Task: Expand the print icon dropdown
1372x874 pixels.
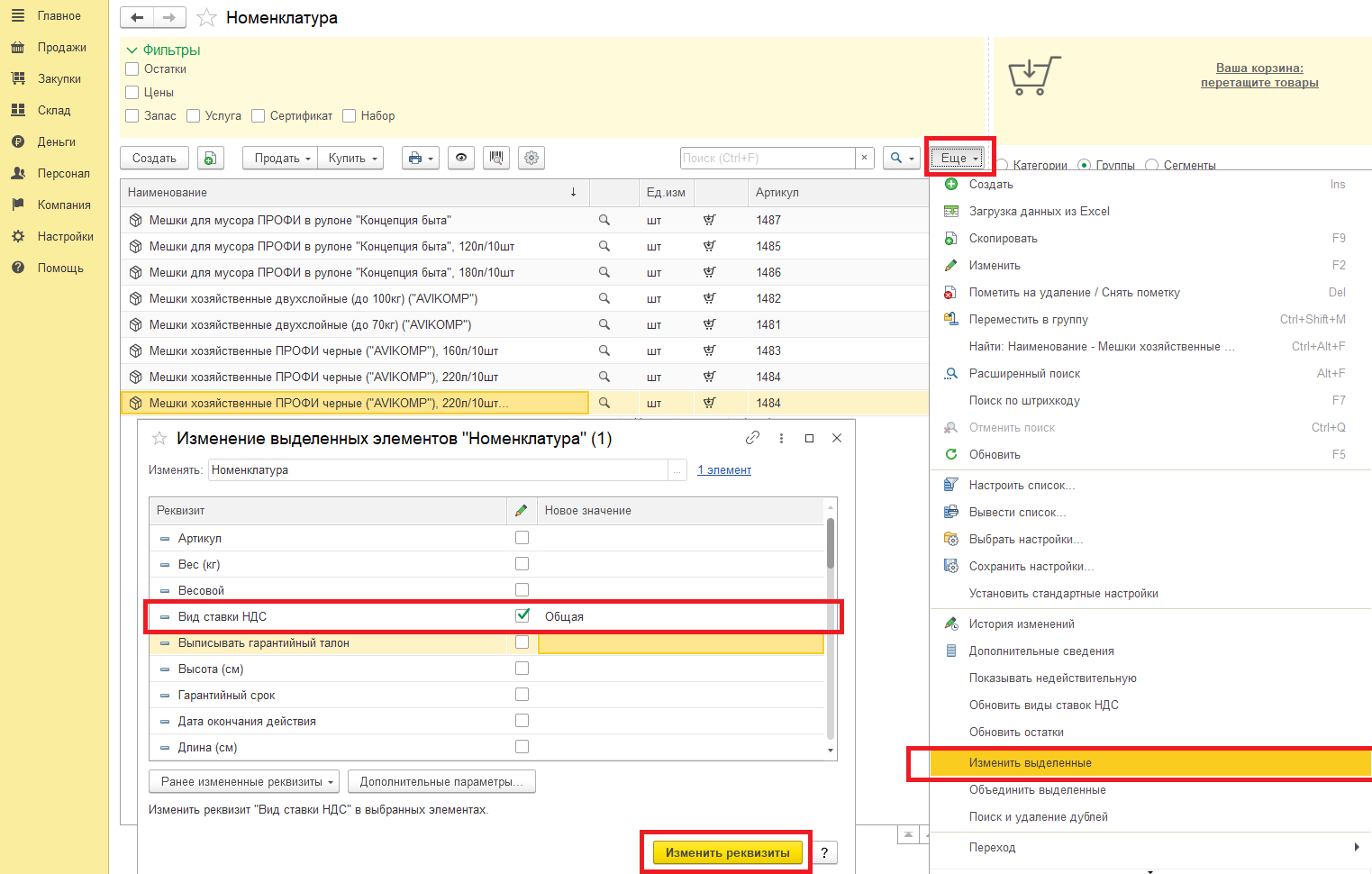Action: [420, 158]
